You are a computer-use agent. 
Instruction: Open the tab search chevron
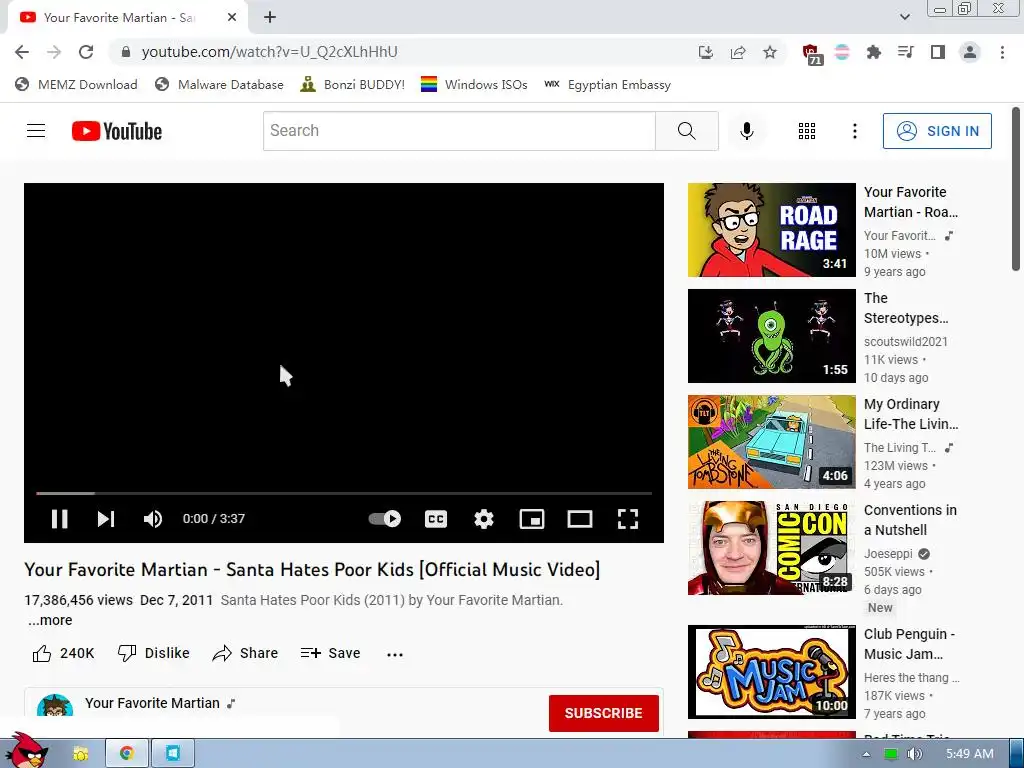(x=904, y=17)
